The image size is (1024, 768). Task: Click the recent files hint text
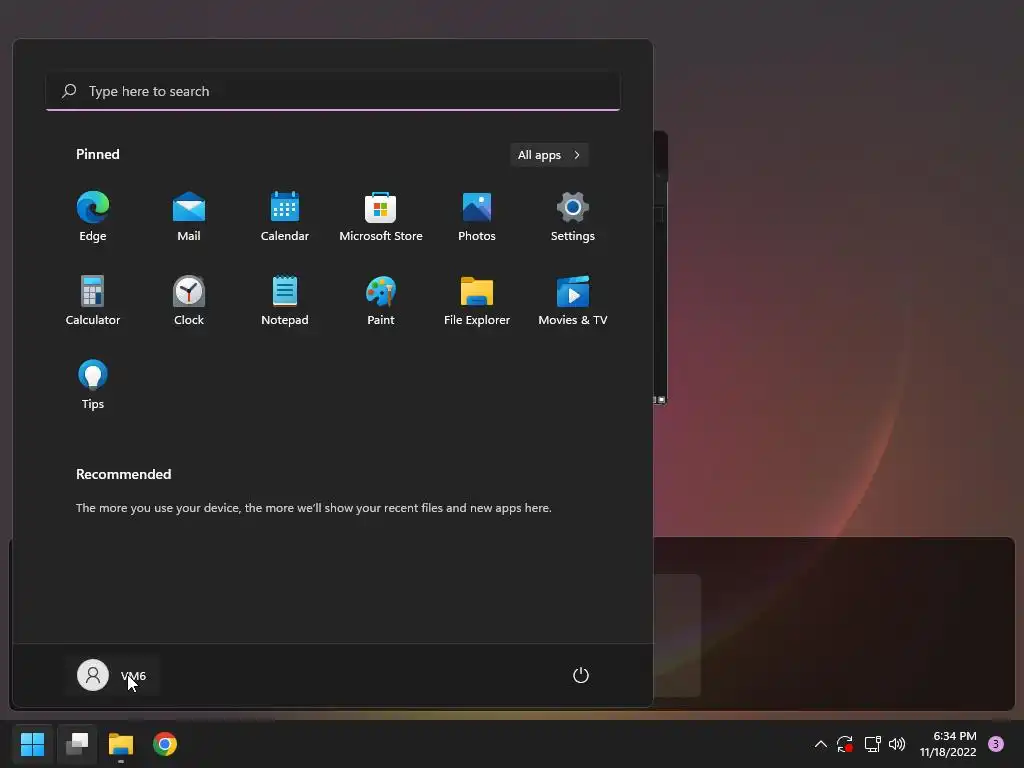coord(313,507)
